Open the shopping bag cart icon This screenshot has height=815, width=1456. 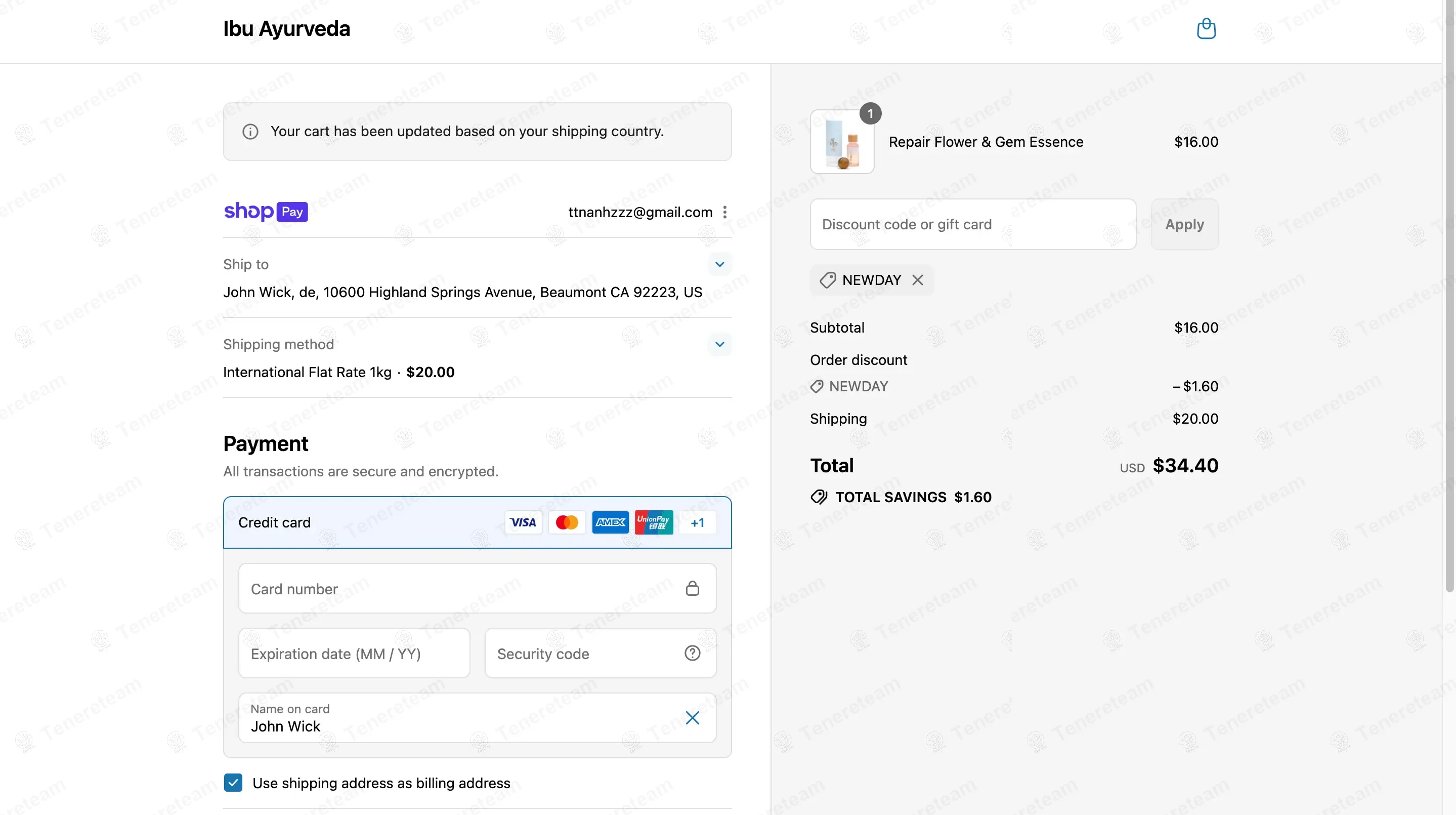pos(1206,28)
